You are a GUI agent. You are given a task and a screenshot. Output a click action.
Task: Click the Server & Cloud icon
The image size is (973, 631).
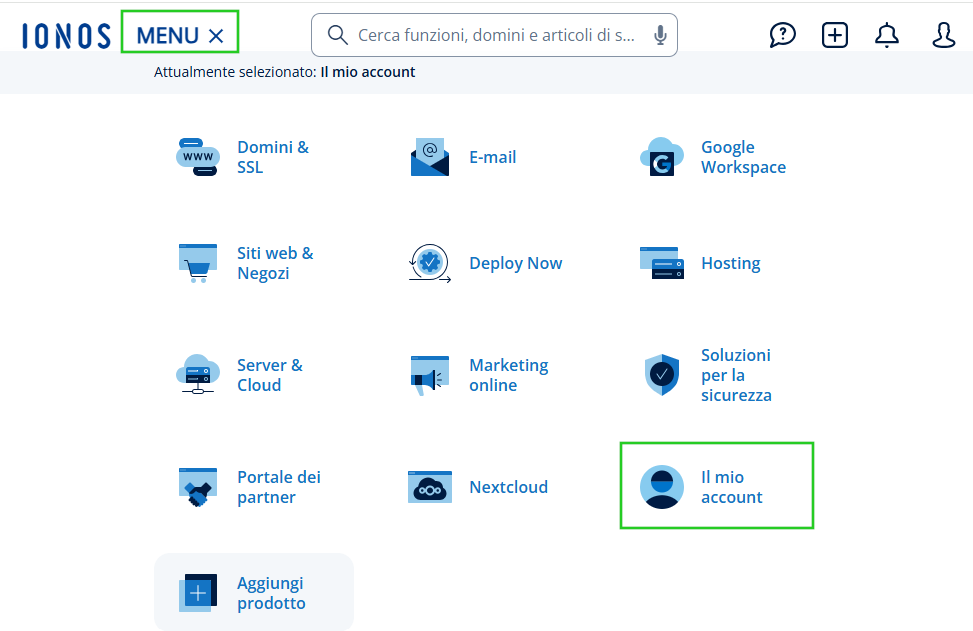pos(198,374)
